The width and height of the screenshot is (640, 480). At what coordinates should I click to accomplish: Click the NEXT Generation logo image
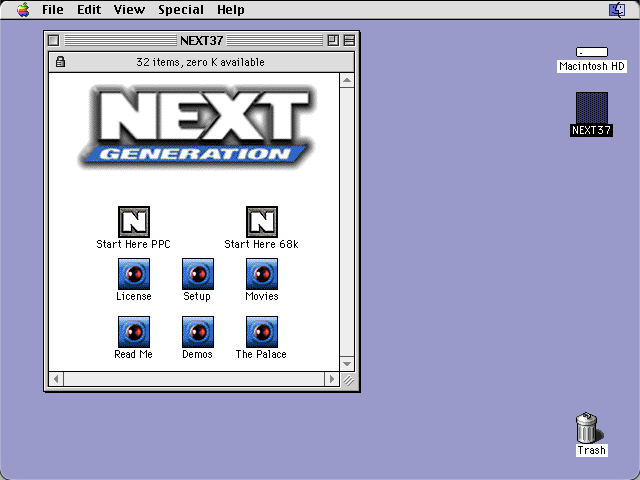tap(197, 127)
